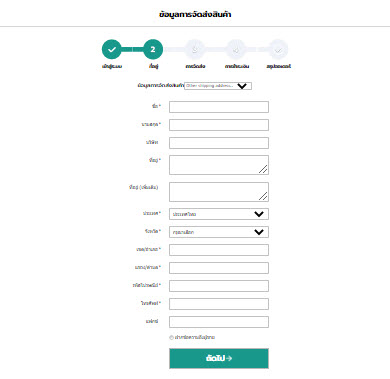Click resize grip of first address textarea

[x=263, y=169]
